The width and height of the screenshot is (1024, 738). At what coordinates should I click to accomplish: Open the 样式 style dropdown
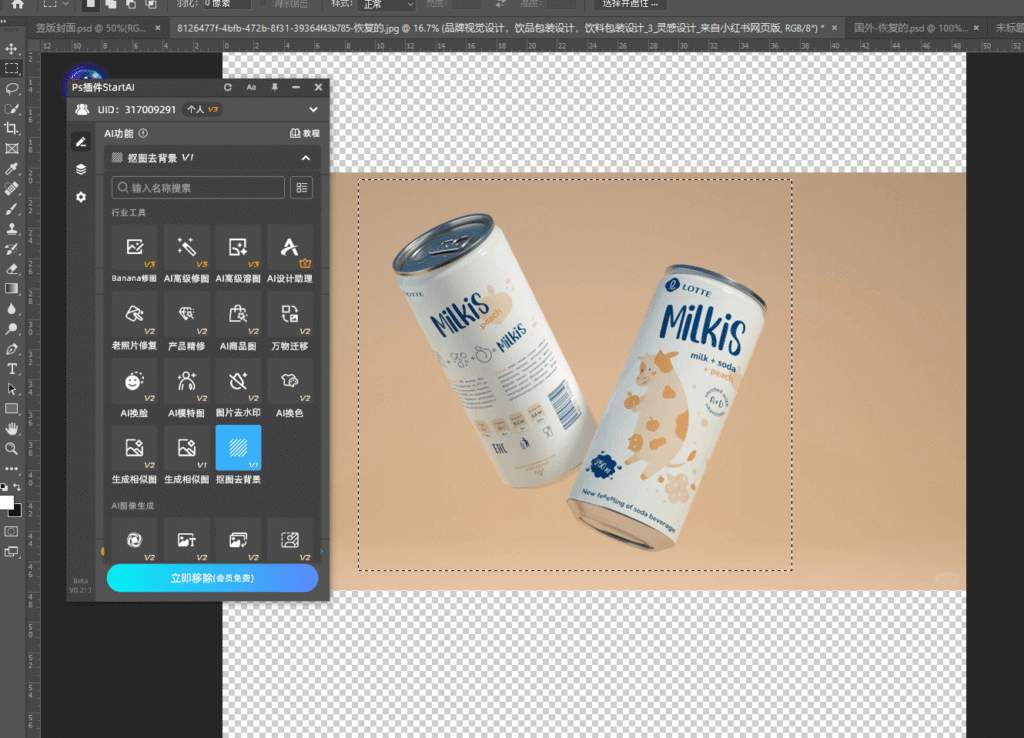[383, 4]
